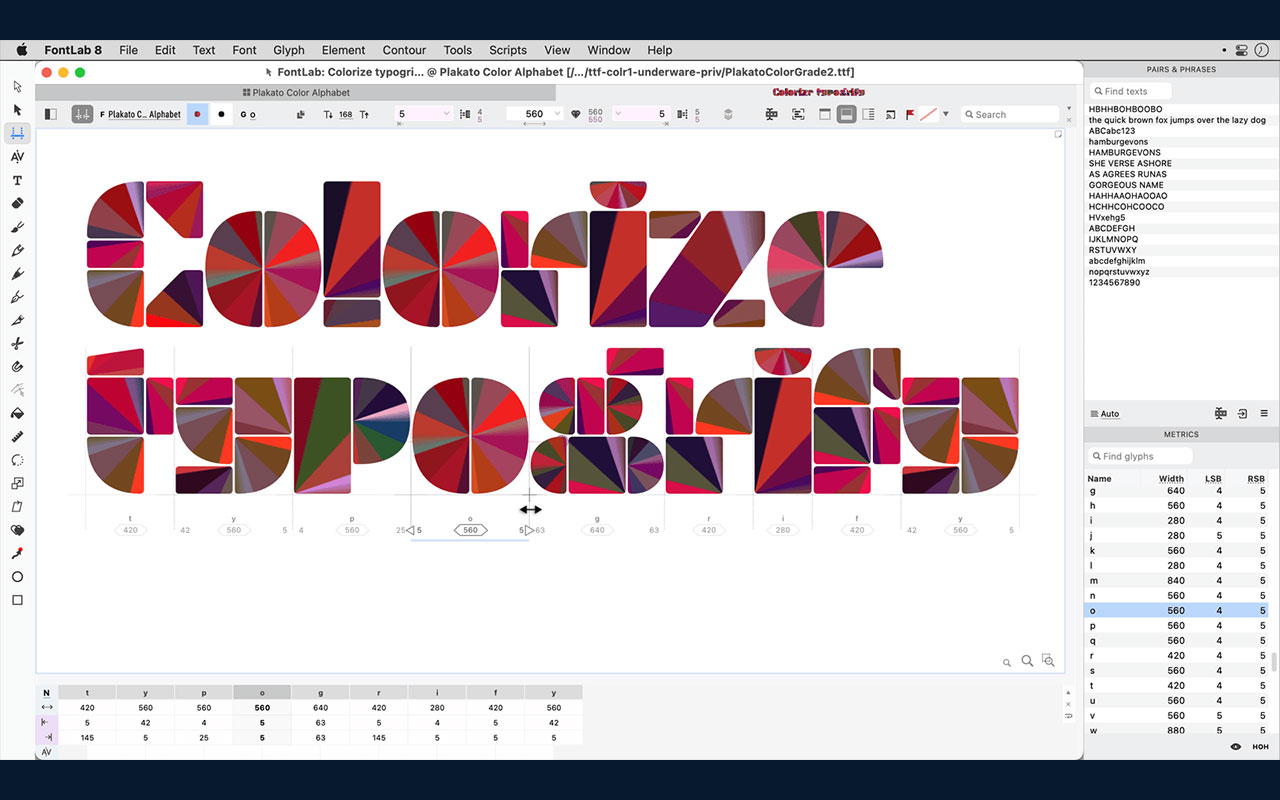The width and height of the screenshot is (1280, 800).
Task: Click the 'o' column header in metrics table
Action: pyautogui.click(x=262, y=692)
